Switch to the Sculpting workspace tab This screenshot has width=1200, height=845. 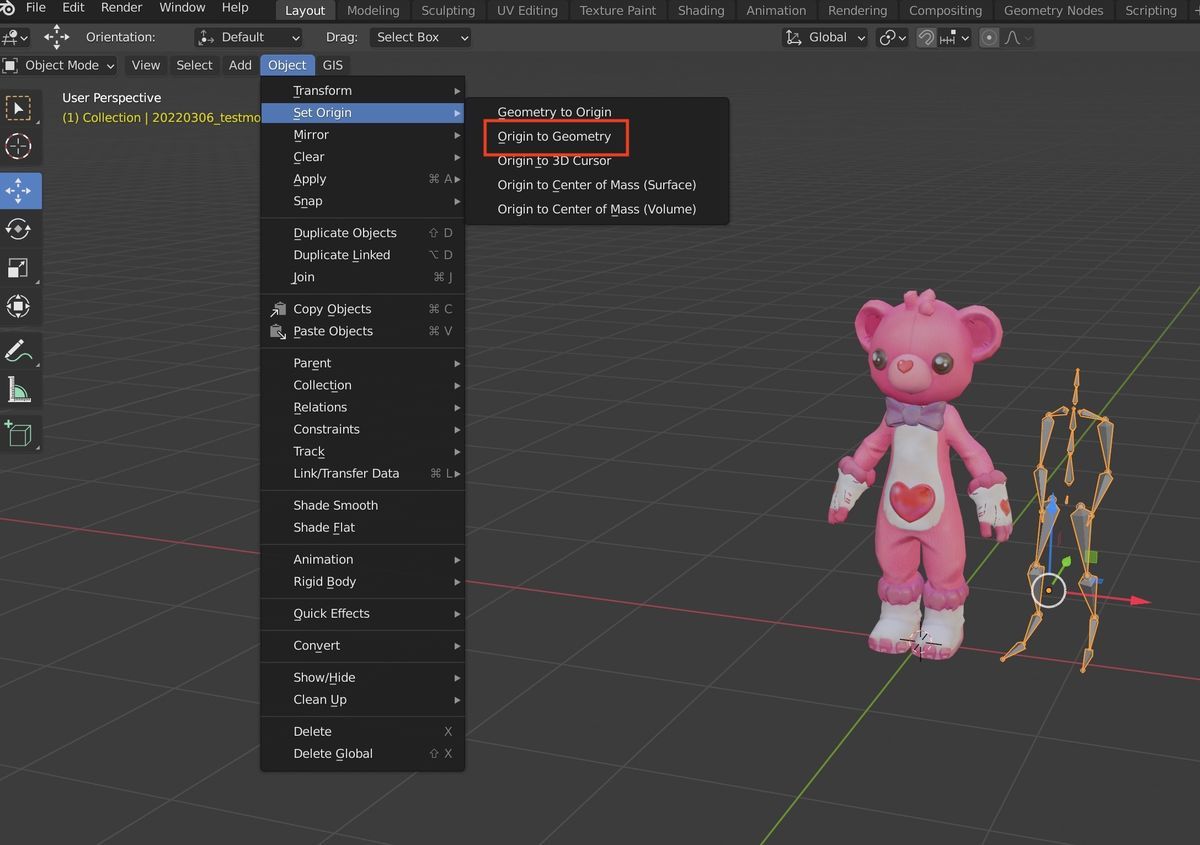(447, 11)
